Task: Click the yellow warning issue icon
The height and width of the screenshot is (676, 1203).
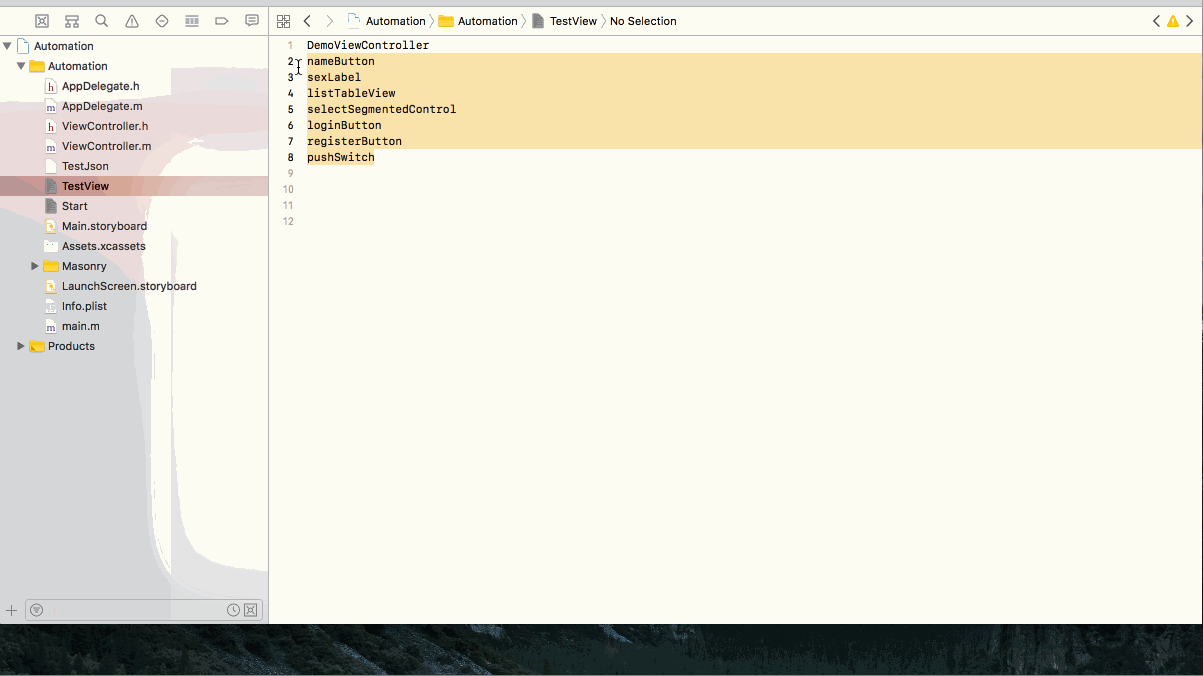Action: click(x=1173, y=21)
